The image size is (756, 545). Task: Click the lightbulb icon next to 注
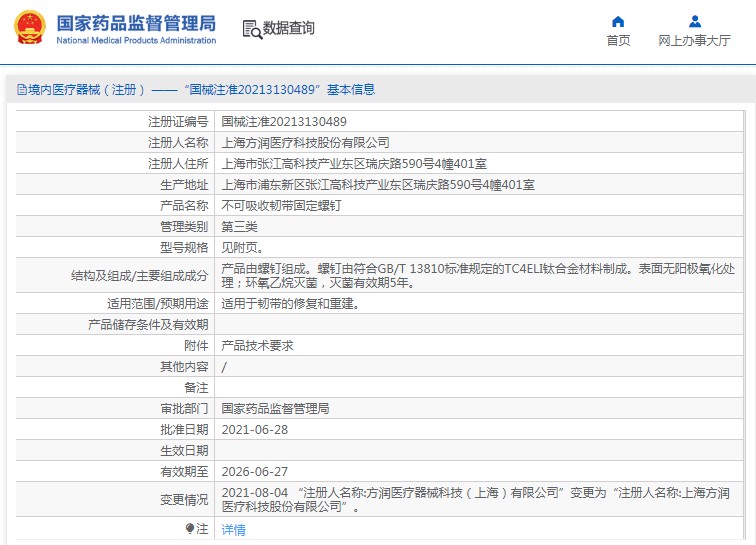point(190,529)
